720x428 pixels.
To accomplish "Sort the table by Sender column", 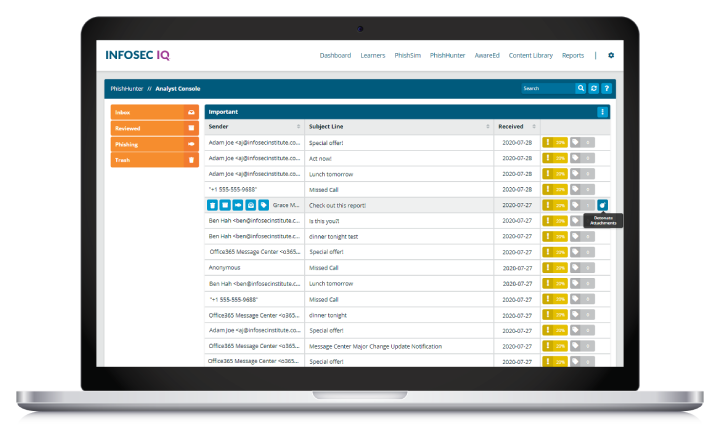I will pyautogui.click(x=298, y=127).
